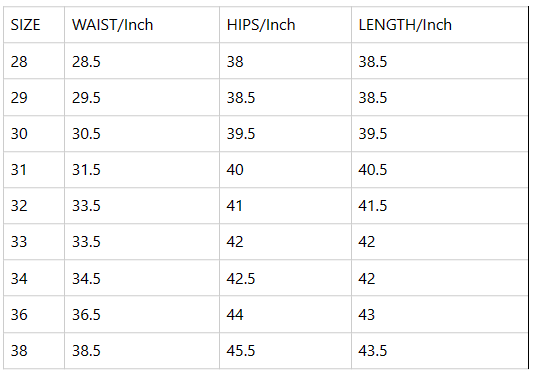Select hips value 42.5

241,278
